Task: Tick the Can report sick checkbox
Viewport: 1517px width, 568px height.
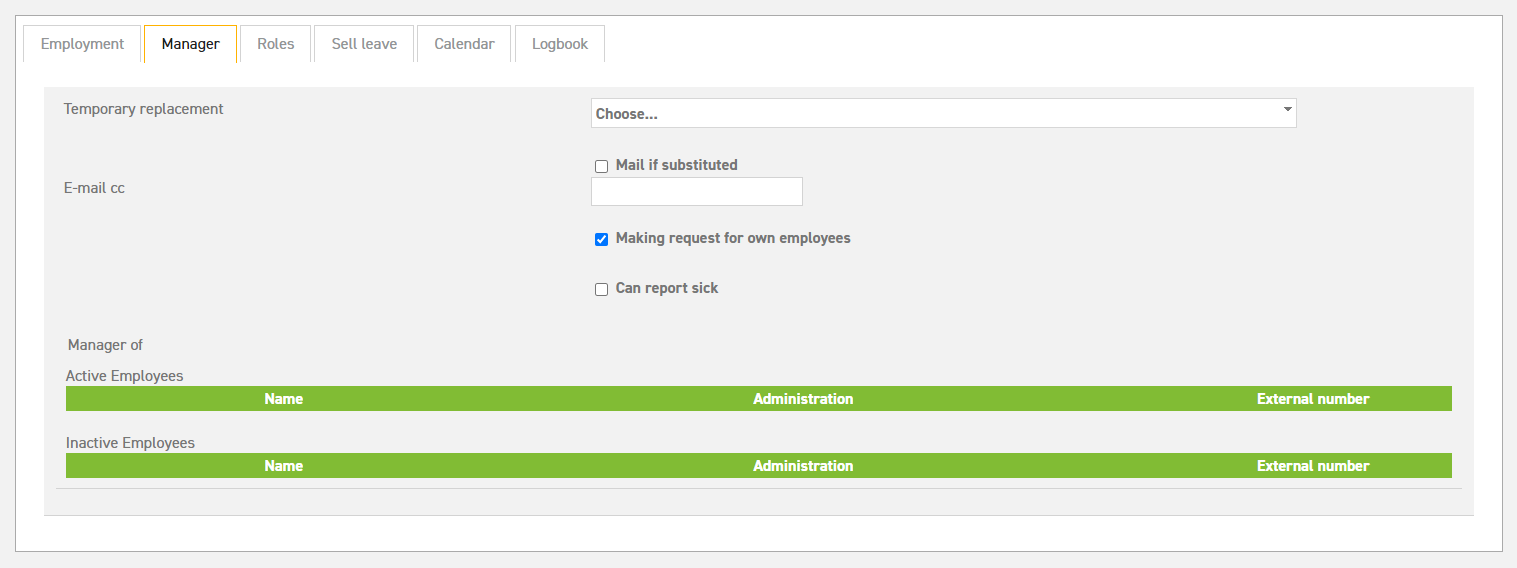Action: (x=601, y=289)
